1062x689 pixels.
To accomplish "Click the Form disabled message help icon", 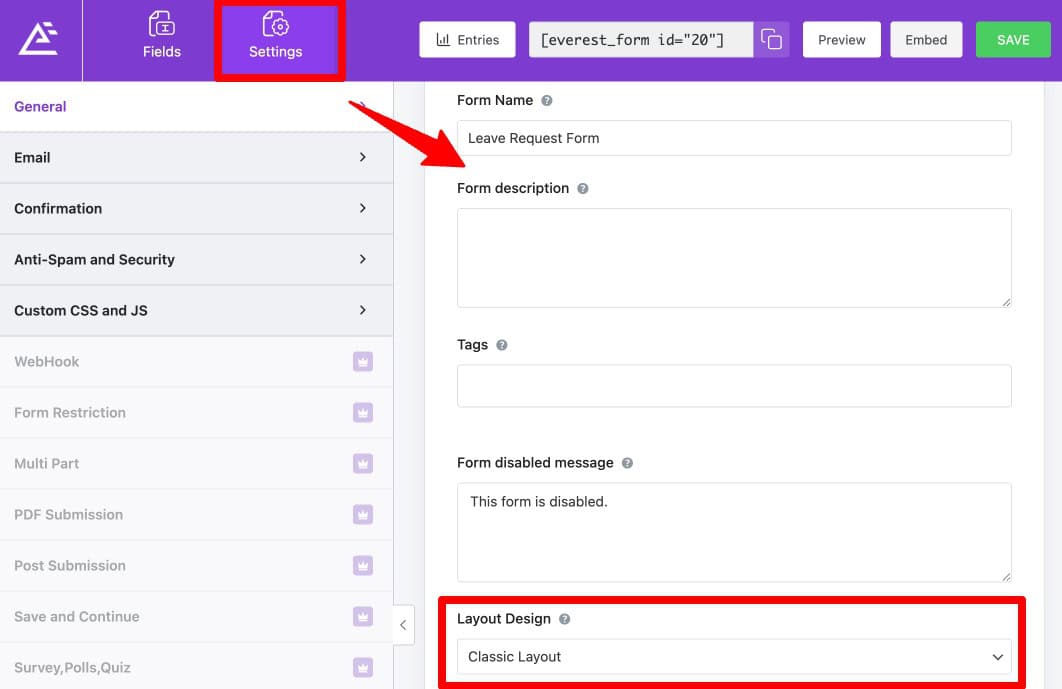I will 627,463.
